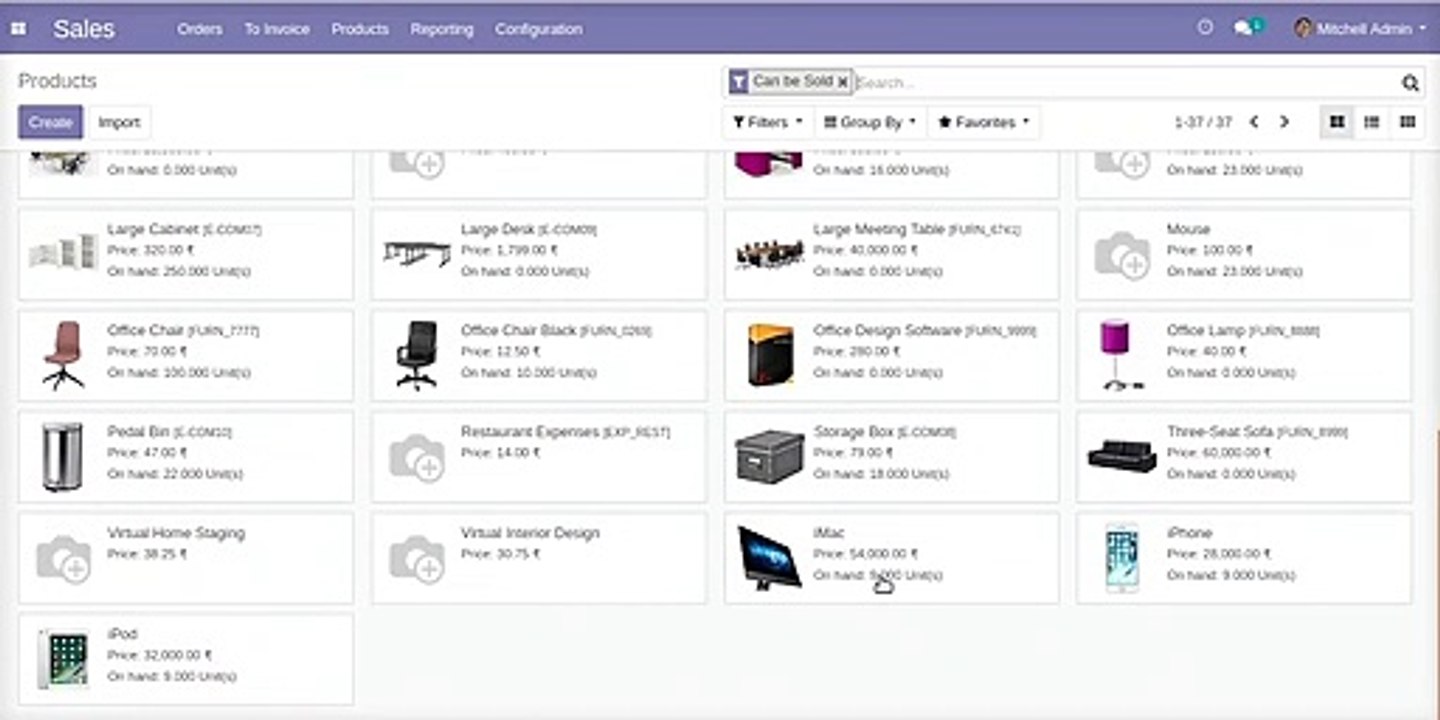This screenshot has width=1440, height=720.
Task: Open the Virtual Interior Design product name
Action: [530, 533]
